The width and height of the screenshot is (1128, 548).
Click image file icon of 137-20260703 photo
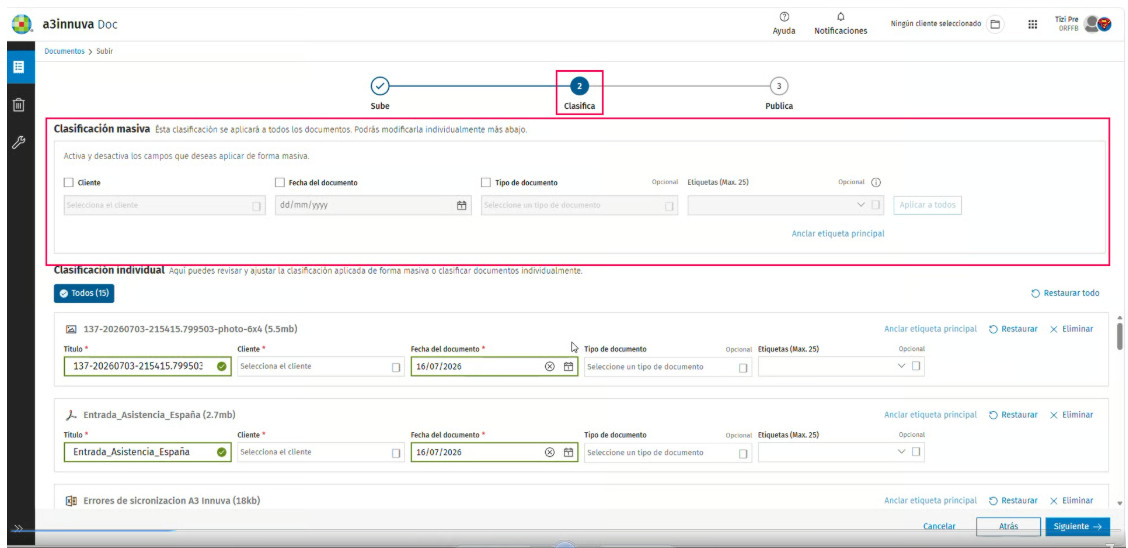(70, 329)
